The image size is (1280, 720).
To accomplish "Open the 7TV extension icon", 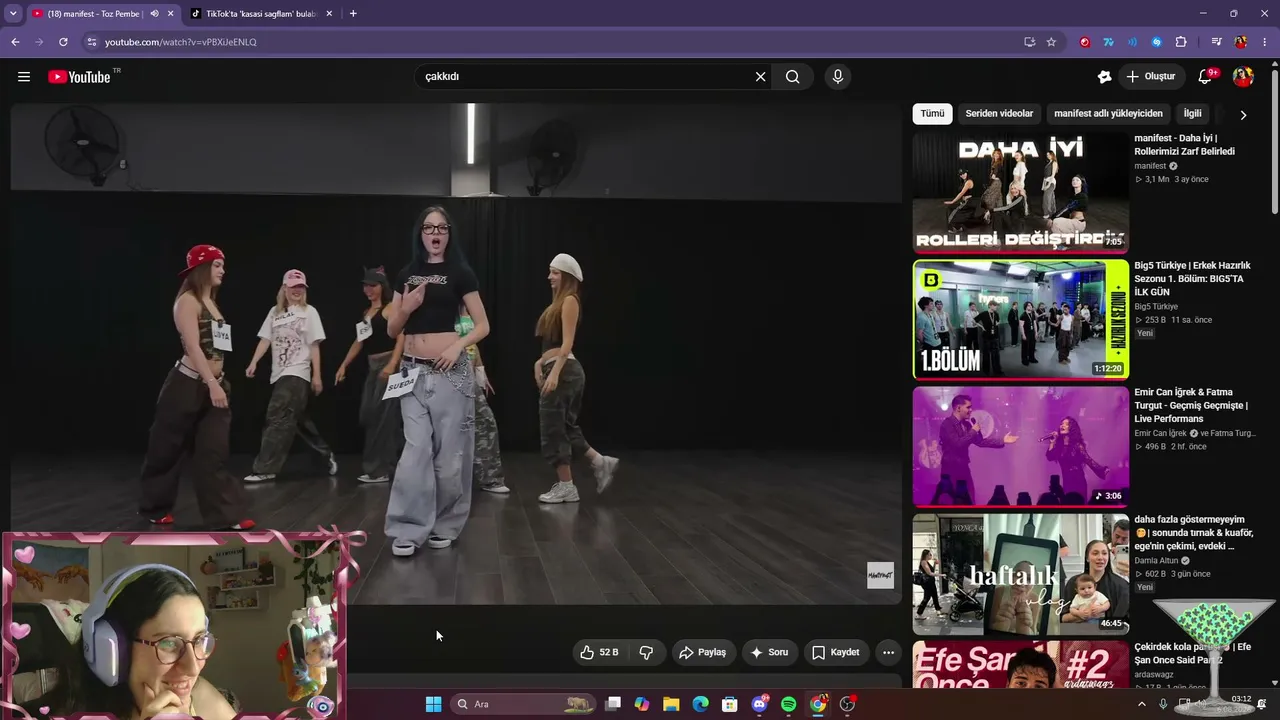I will [x=1109, y=42].
